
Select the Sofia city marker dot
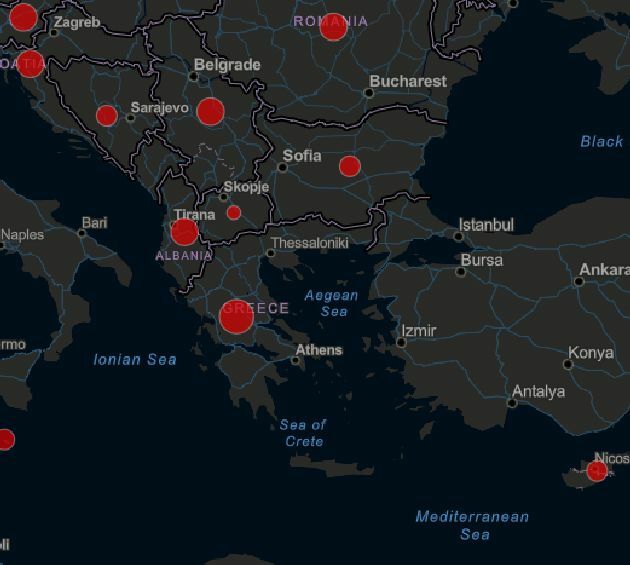coord(282,167)
